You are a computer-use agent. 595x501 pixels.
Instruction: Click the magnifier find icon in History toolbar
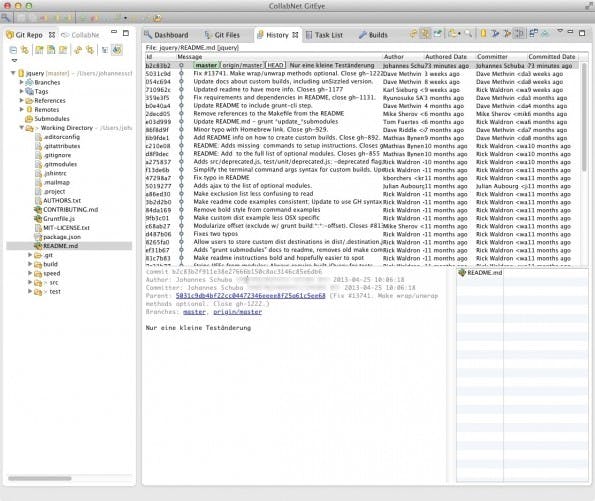click(468, 34)
